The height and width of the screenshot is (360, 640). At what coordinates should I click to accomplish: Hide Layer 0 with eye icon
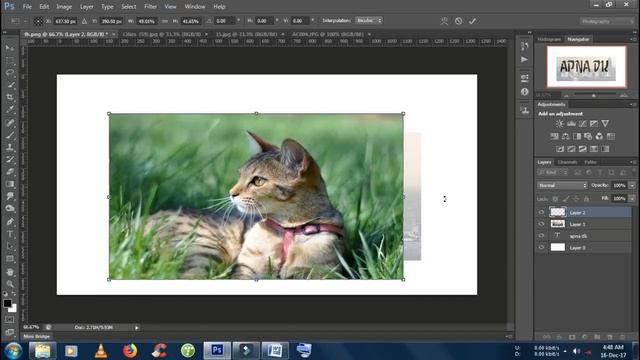[x=542, y=247]
